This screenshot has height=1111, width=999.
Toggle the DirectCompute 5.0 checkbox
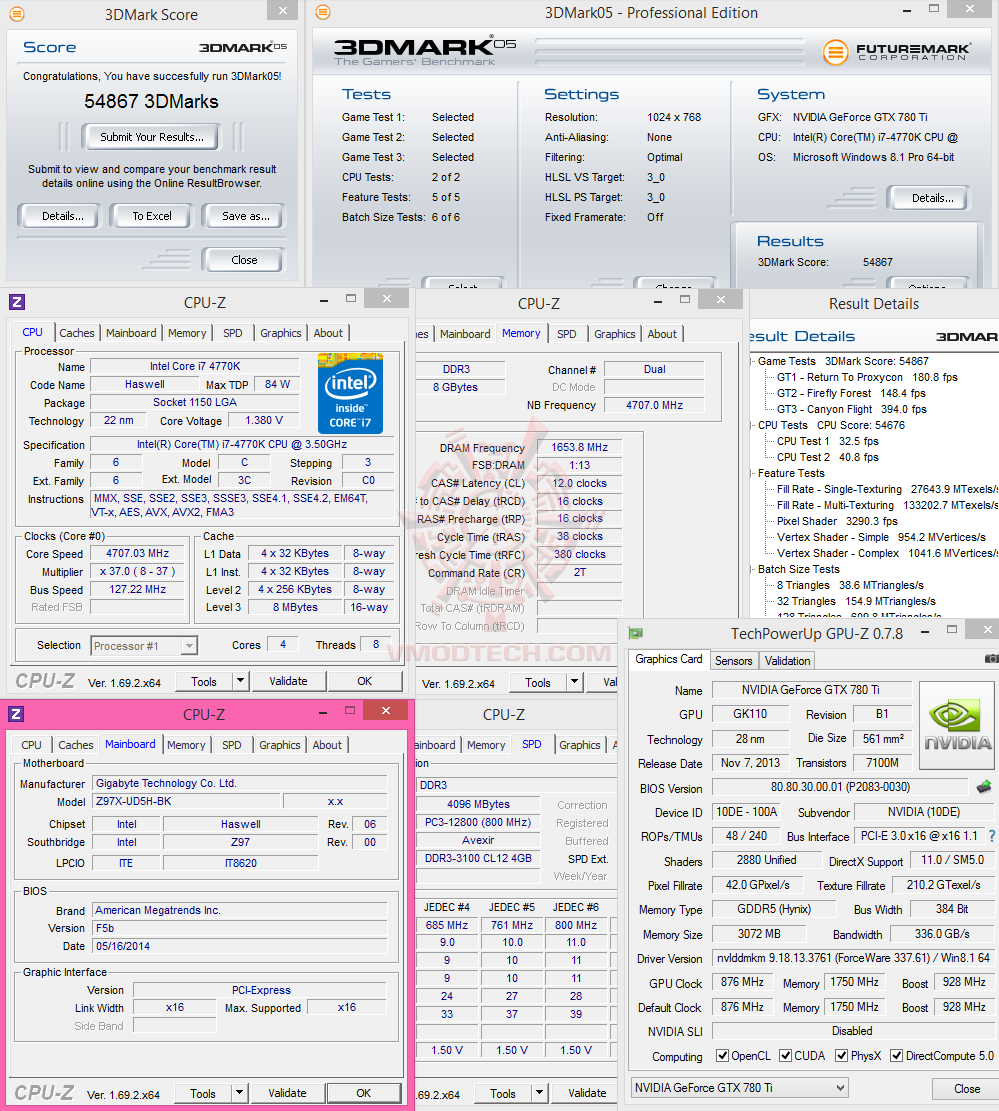896,1056
